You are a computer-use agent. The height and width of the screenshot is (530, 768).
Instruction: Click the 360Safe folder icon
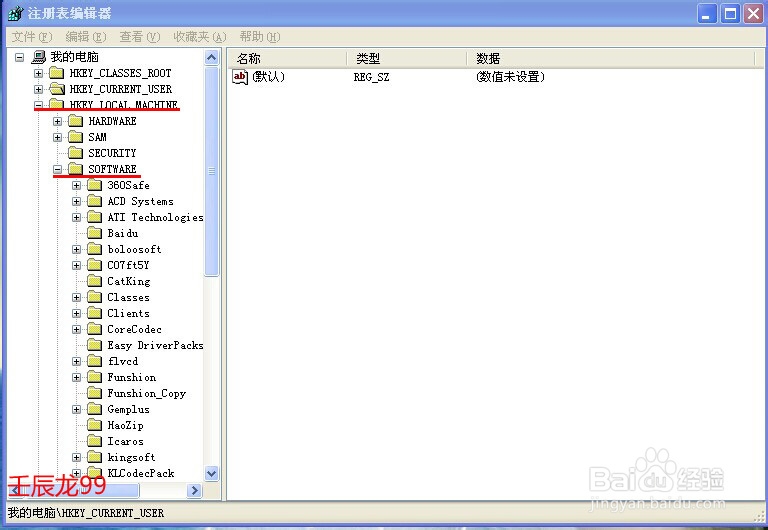pos(95,185)
